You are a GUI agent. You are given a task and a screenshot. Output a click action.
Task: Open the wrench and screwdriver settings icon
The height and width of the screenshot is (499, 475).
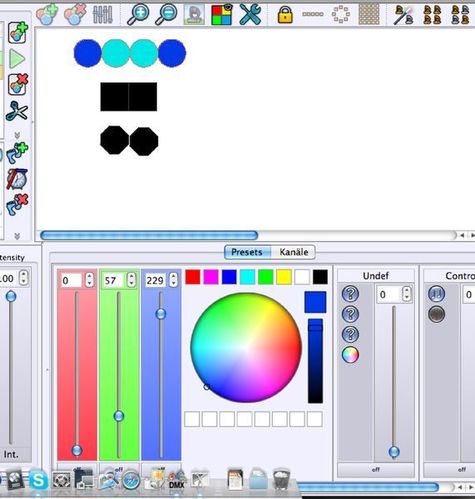click(x=251, y=14)
